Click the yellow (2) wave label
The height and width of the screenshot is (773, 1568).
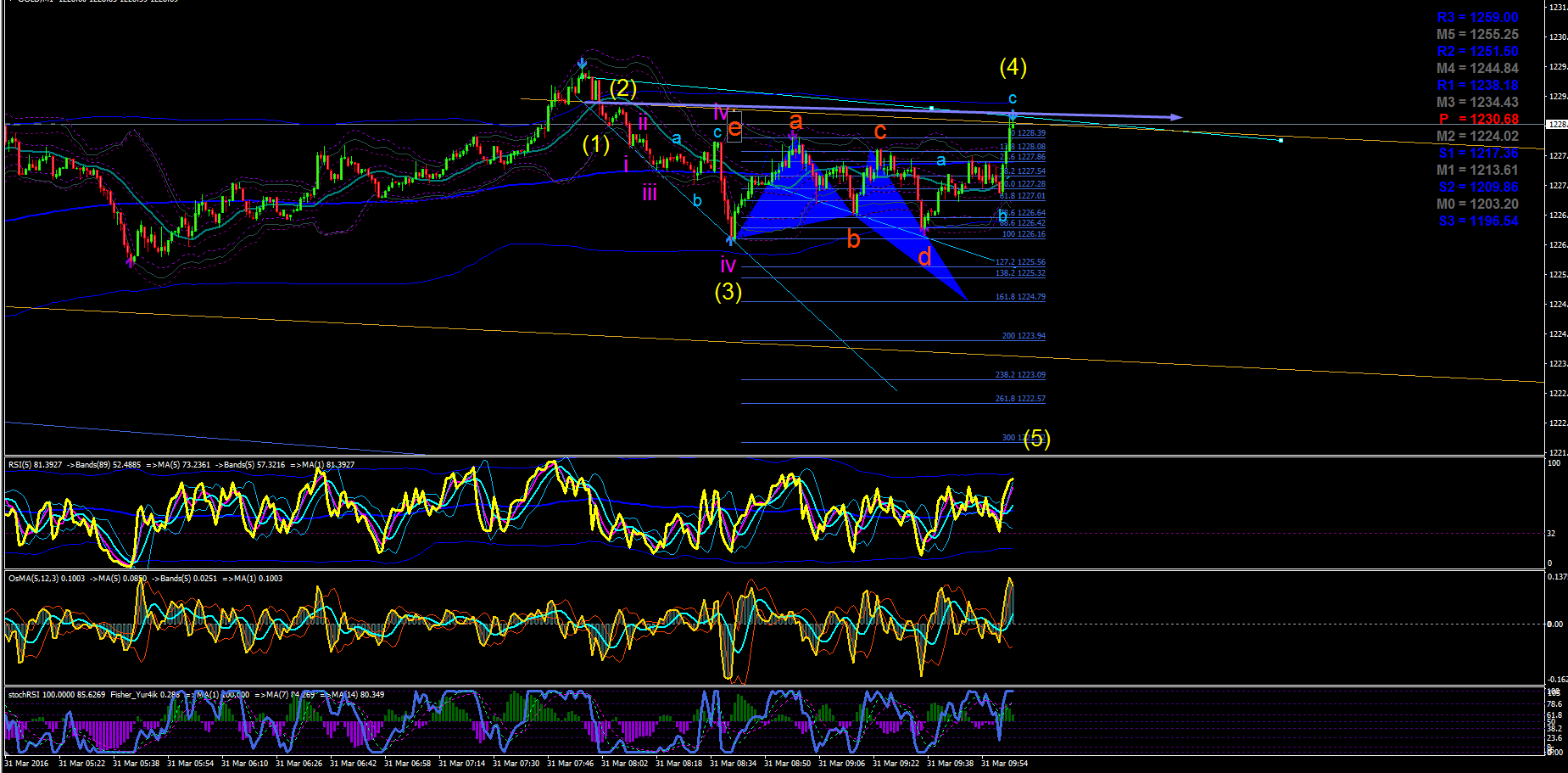click(x=622, y=88)
